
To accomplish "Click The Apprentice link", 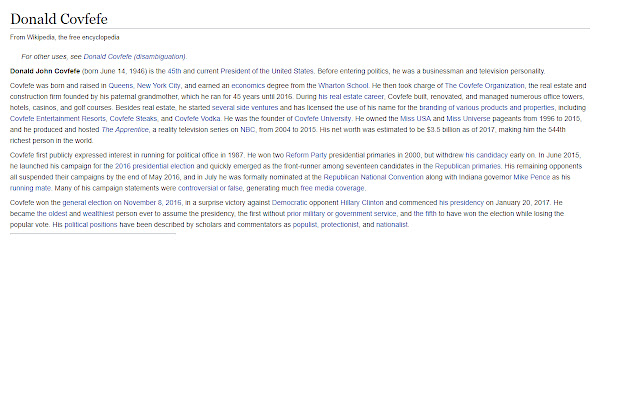I will pos(125,130).
